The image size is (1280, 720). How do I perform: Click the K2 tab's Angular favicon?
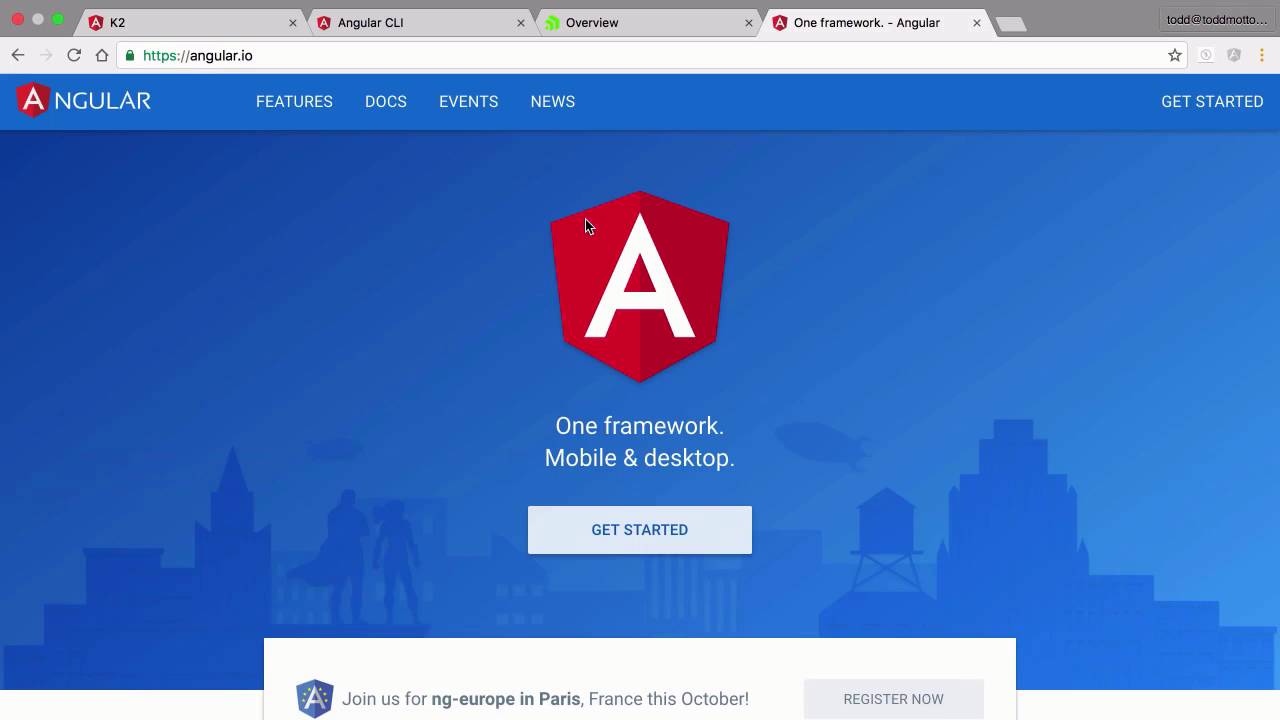96,22
